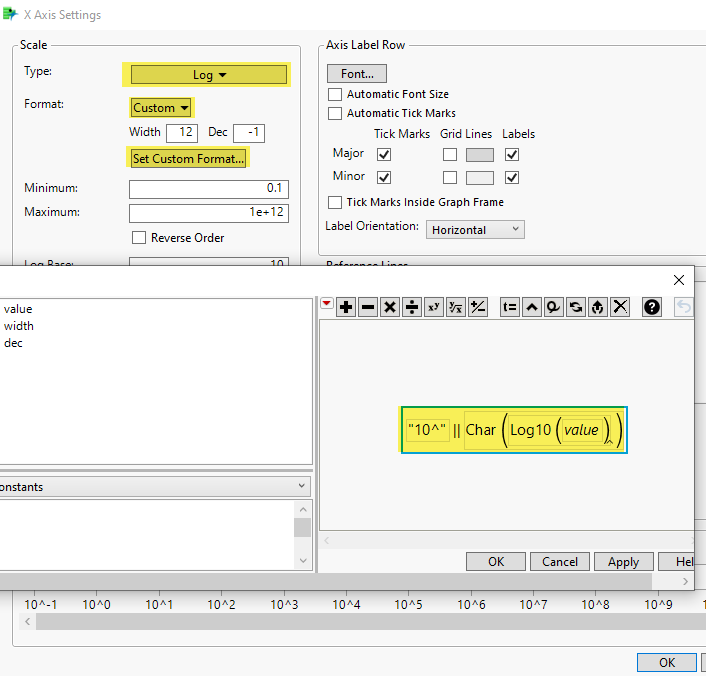Click the Maximum value input field
The image size is (706, 676).
208,213
